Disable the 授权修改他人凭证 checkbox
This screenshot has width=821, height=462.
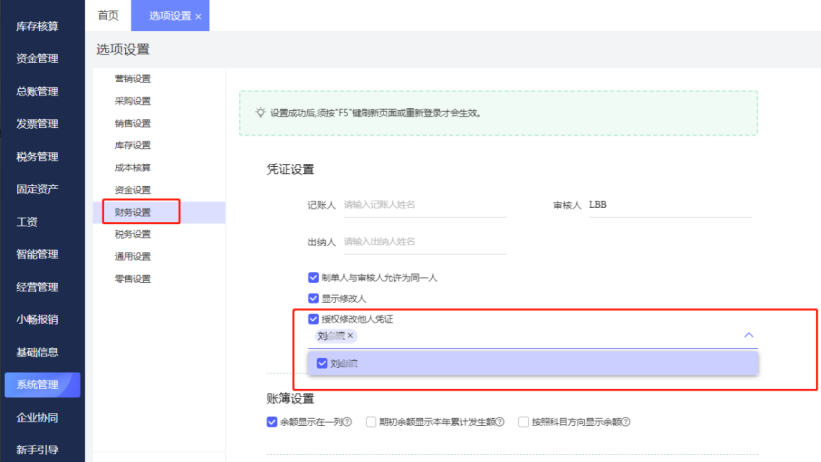pyautogui.click(x=314, y=319)
